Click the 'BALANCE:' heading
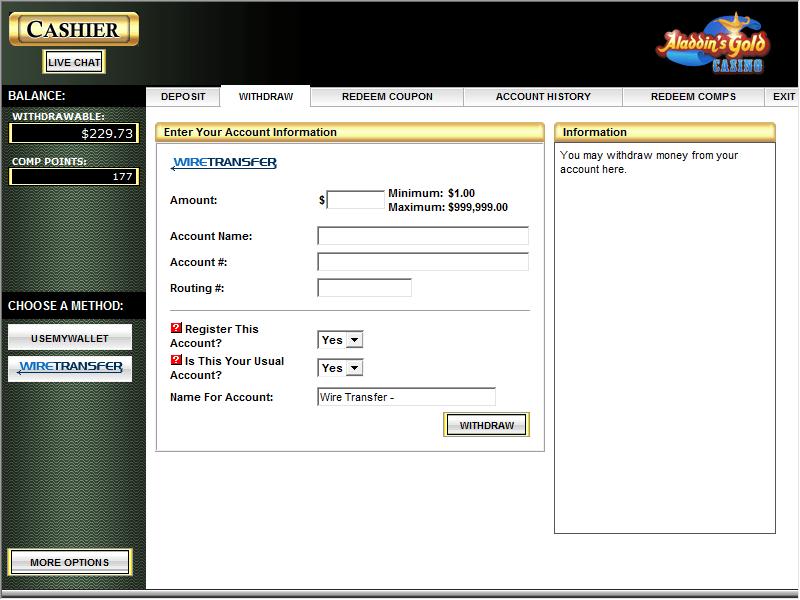800x600 pixels. pos(37,96)
